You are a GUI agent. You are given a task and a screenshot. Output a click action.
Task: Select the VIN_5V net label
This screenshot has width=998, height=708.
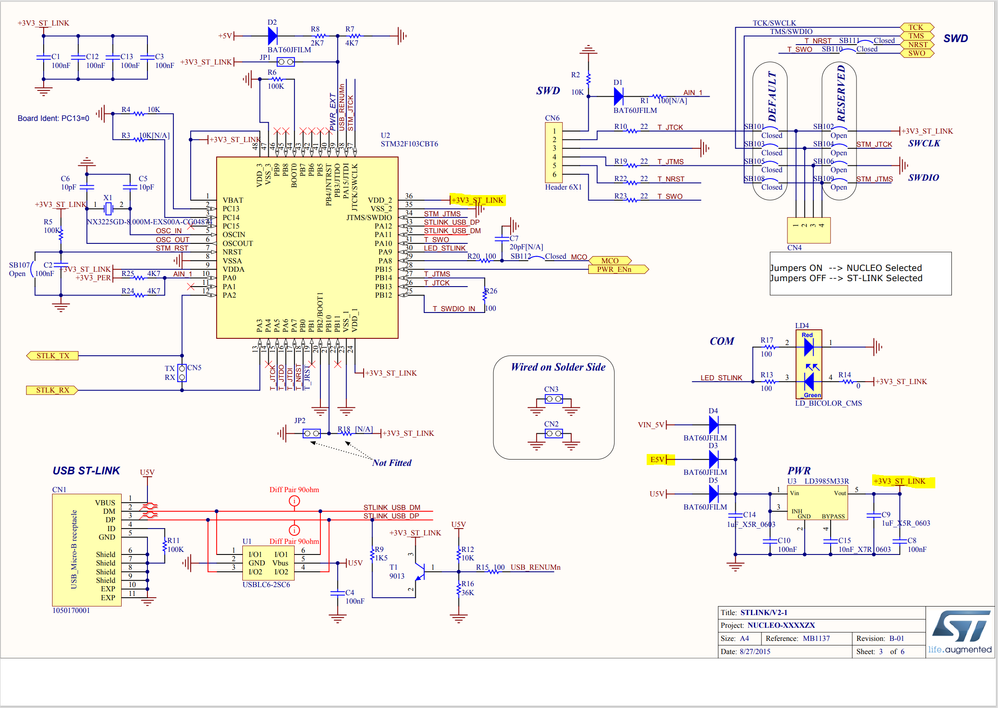click(x=651, y=425)
